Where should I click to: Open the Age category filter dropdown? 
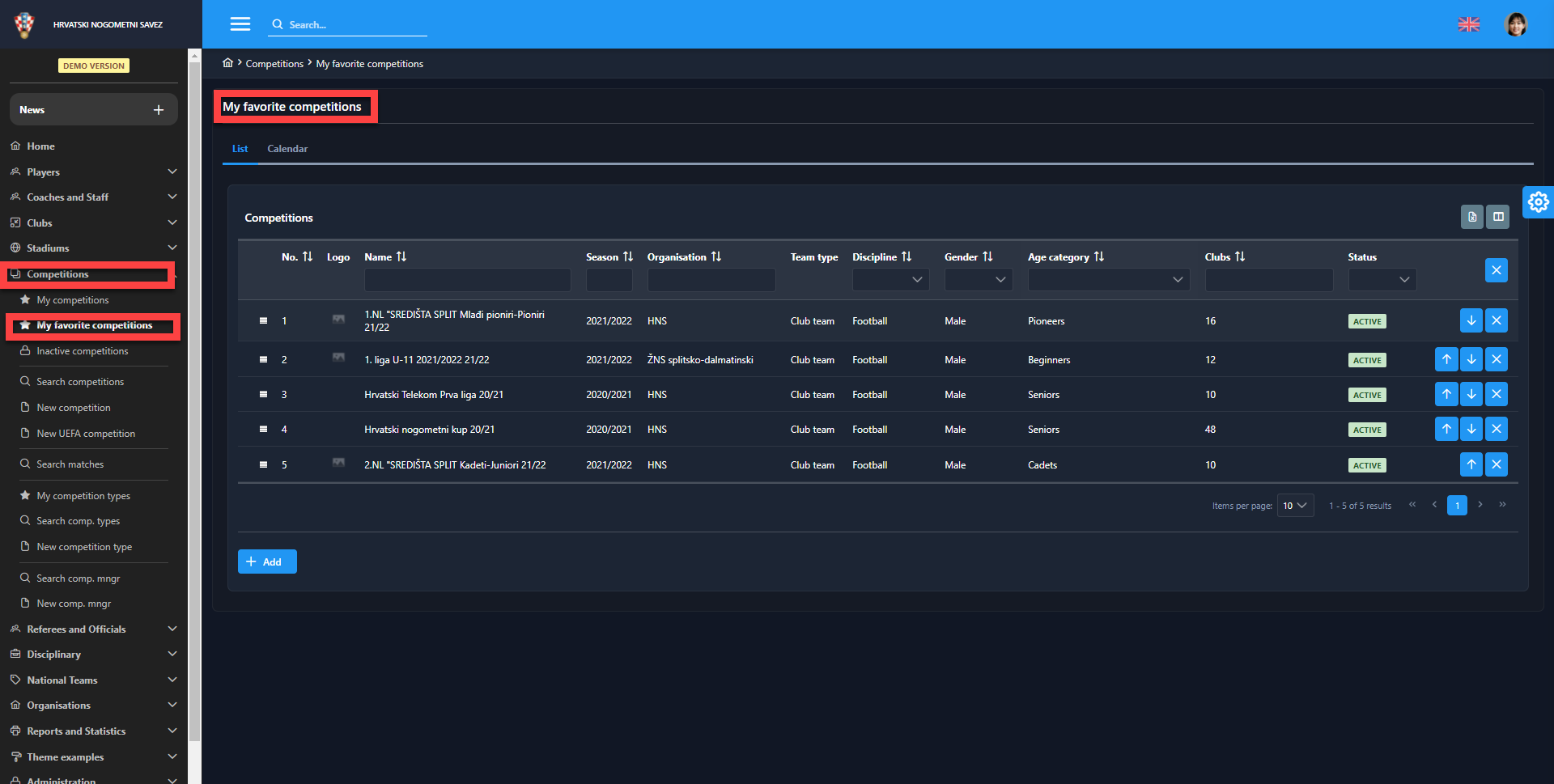click(x=1107, y=280)
